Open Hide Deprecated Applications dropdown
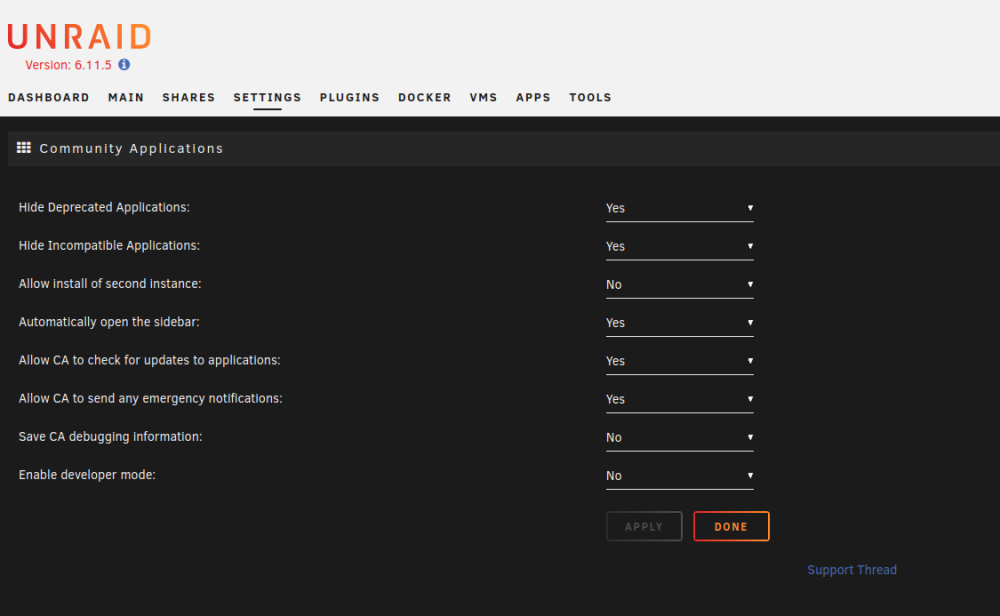 coord(679,209)
